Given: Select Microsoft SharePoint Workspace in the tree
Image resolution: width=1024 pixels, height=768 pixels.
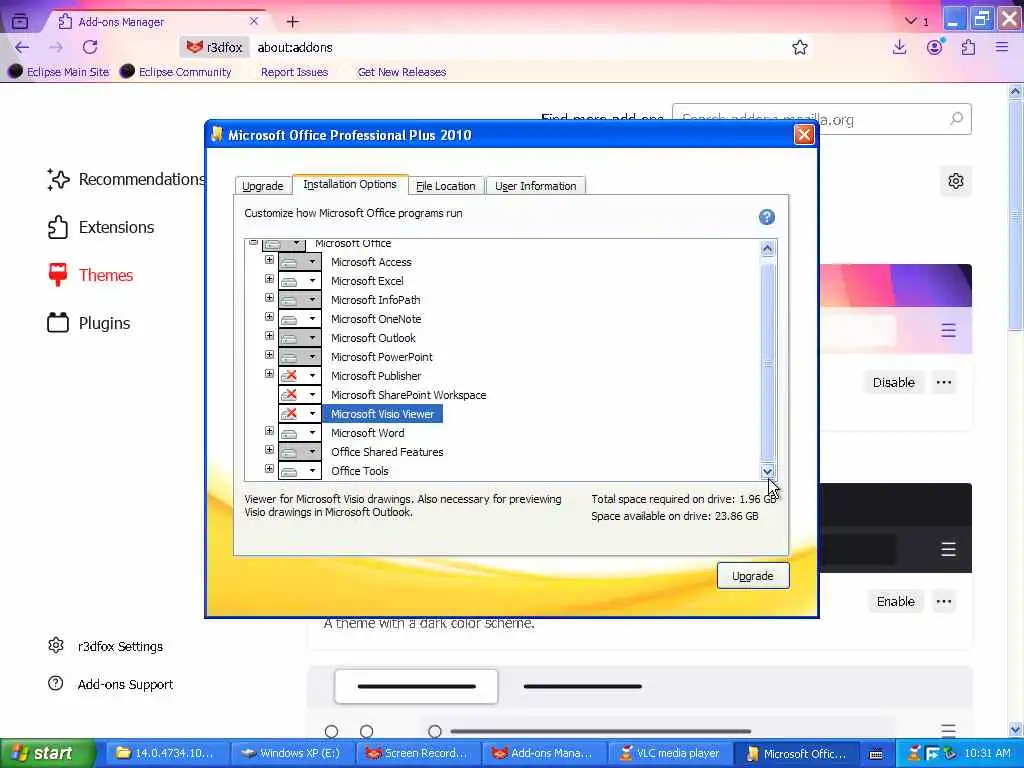Looking at the screenshot, I should (408, 395).
